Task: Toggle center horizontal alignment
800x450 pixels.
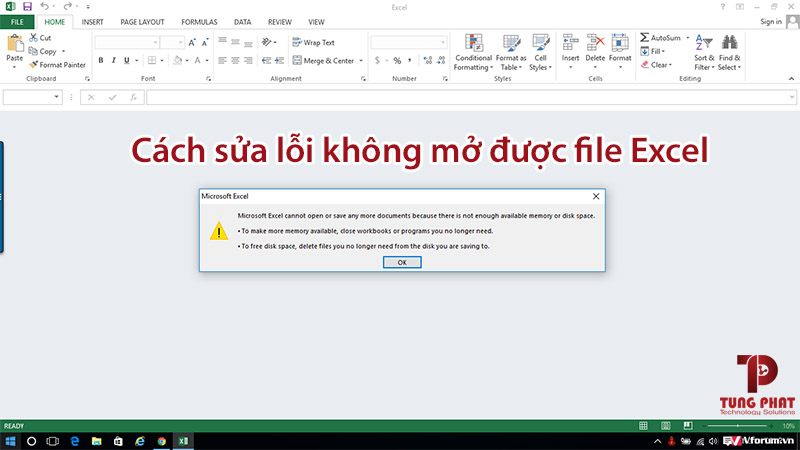Action: point(235,60)
